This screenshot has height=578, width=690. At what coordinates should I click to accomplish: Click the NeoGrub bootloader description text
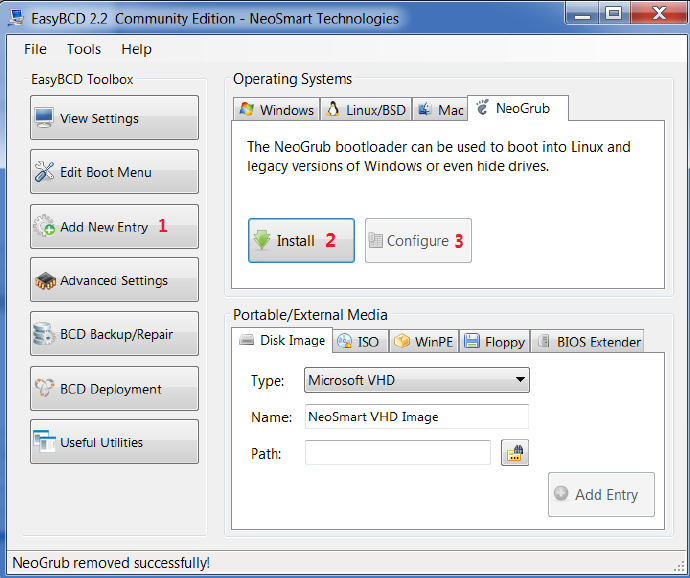point(438,156)
